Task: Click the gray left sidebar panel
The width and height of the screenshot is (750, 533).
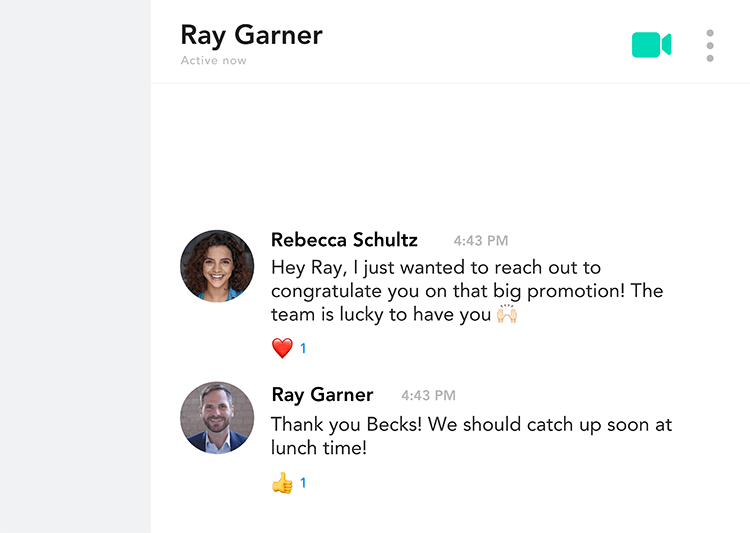Action: [x=75, y=266]
